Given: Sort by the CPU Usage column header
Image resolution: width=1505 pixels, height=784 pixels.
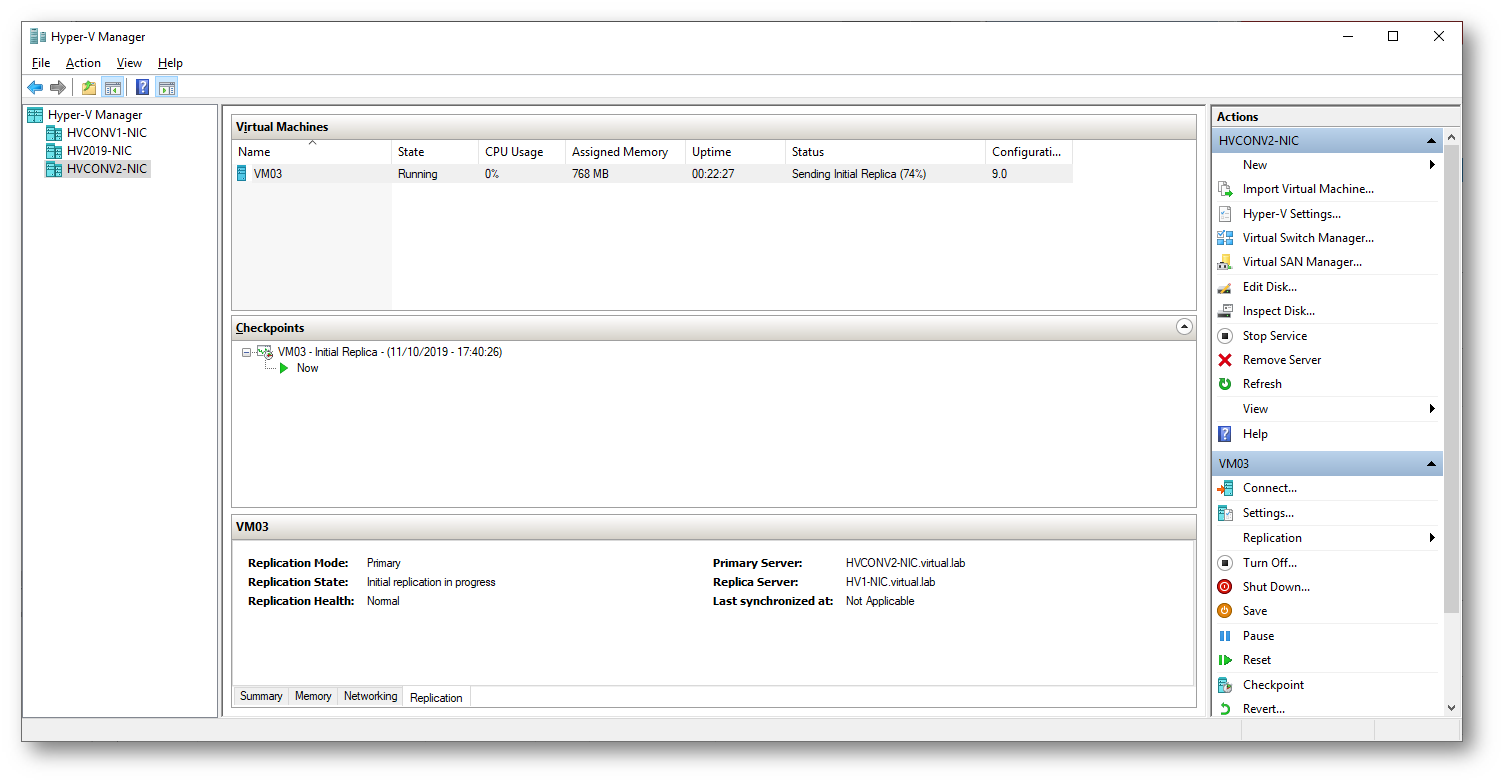Looking at the screenshot, I should tap(522, 152).
